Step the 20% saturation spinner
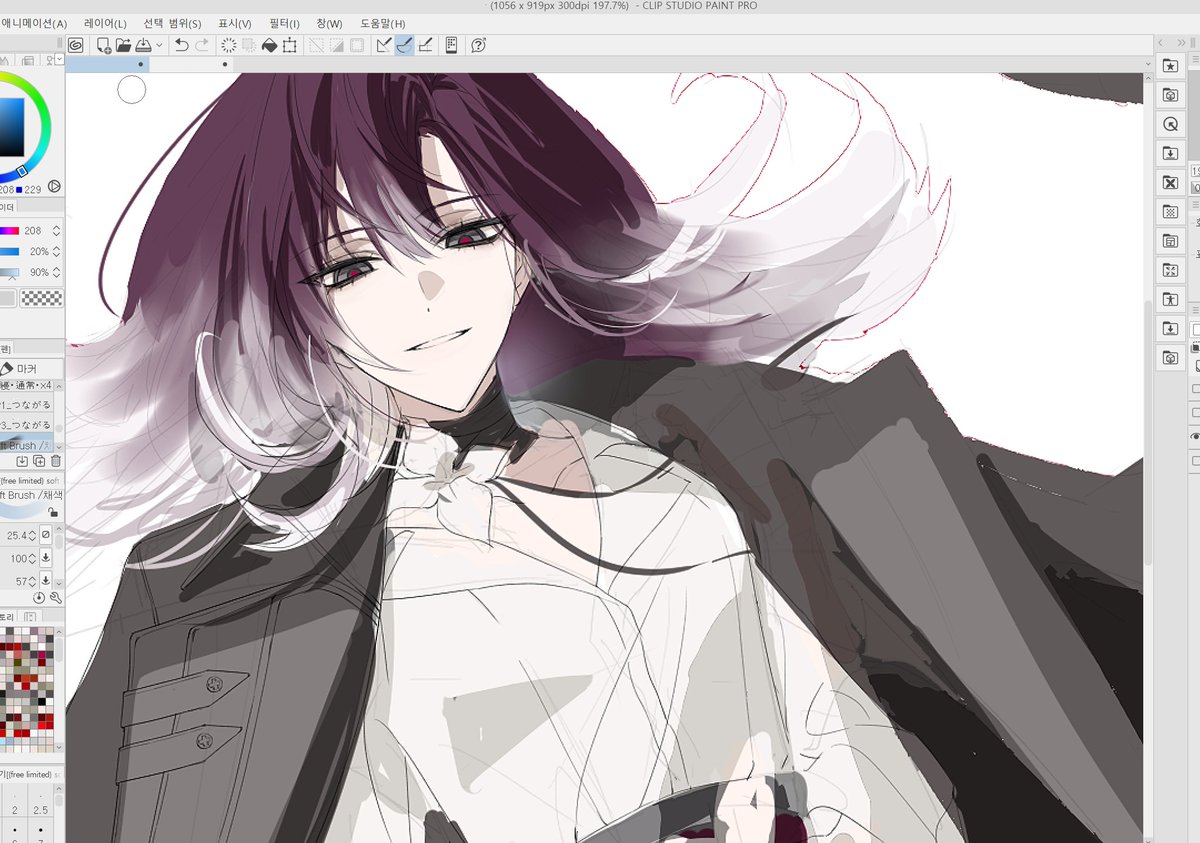This screenshot has height=843, width=1200. click(56, 251)
